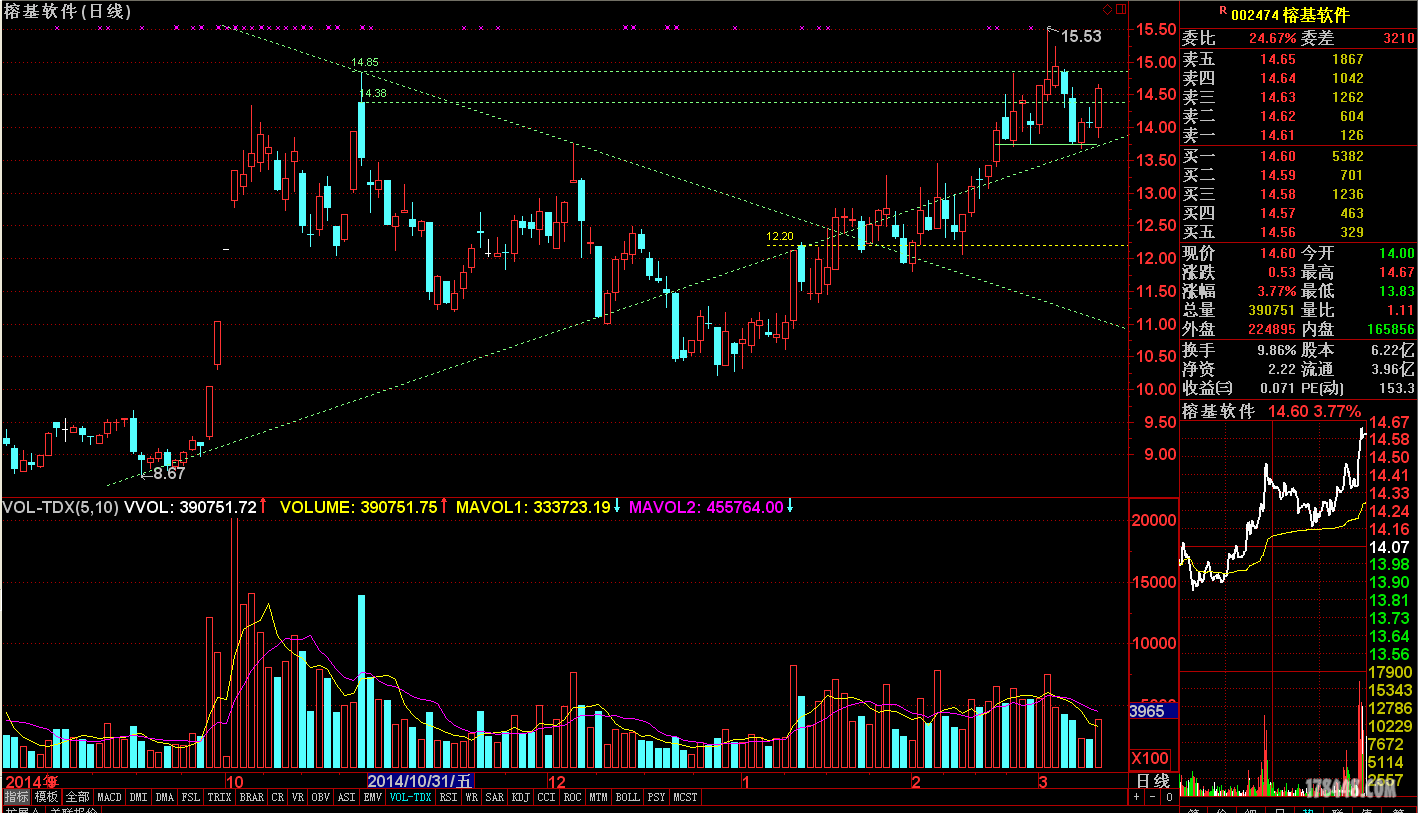The height and width of the screenshot is (813, 1418).
Task: Click the 15.53 high price marker
Action: point(1081,36)
